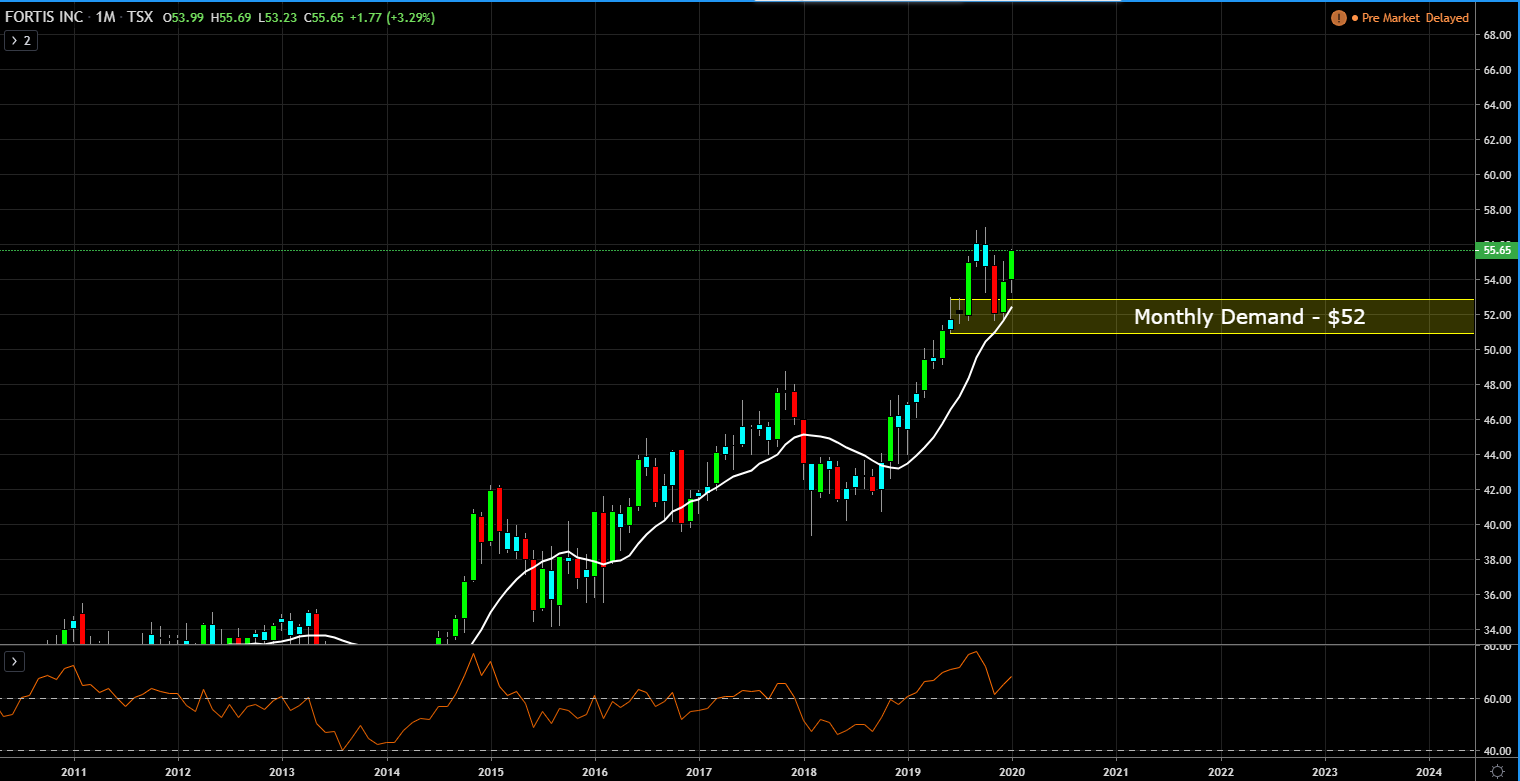Click the 2015 label on time axis

pyautogui.click(x=490, y=771)
